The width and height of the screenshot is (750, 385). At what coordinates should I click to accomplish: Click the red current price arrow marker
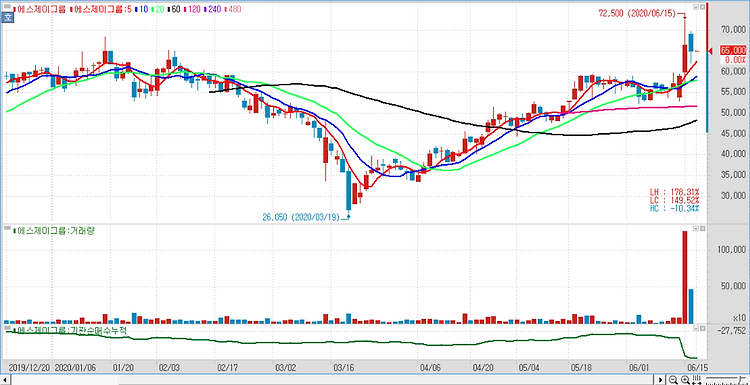tap(710, 51)
